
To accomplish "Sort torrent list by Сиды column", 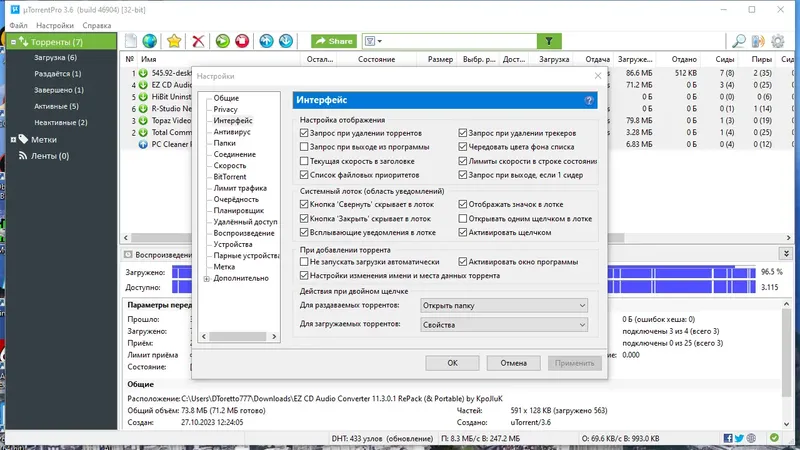I will [724, 59].
